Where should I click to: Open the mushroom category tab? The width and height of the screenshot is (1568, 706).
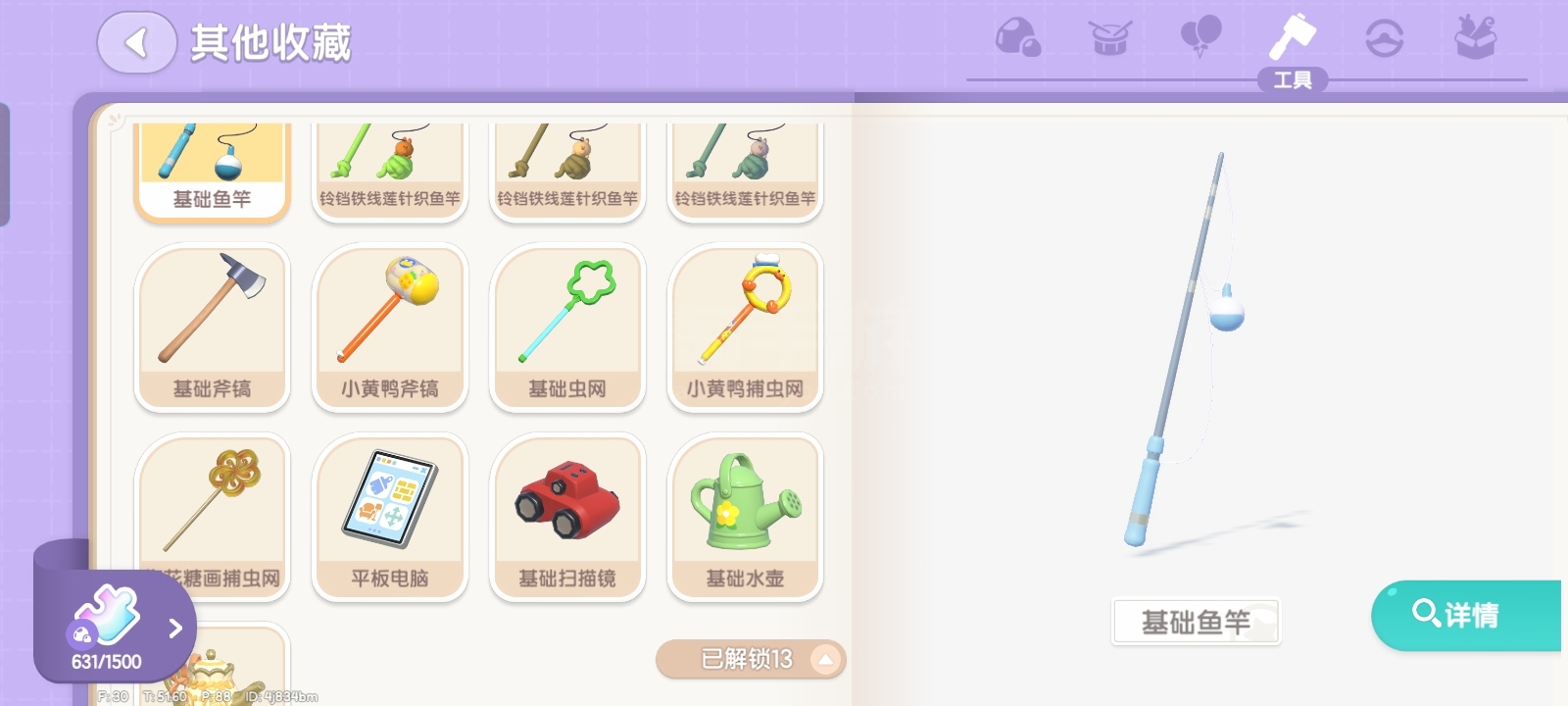coord(1018,38)
